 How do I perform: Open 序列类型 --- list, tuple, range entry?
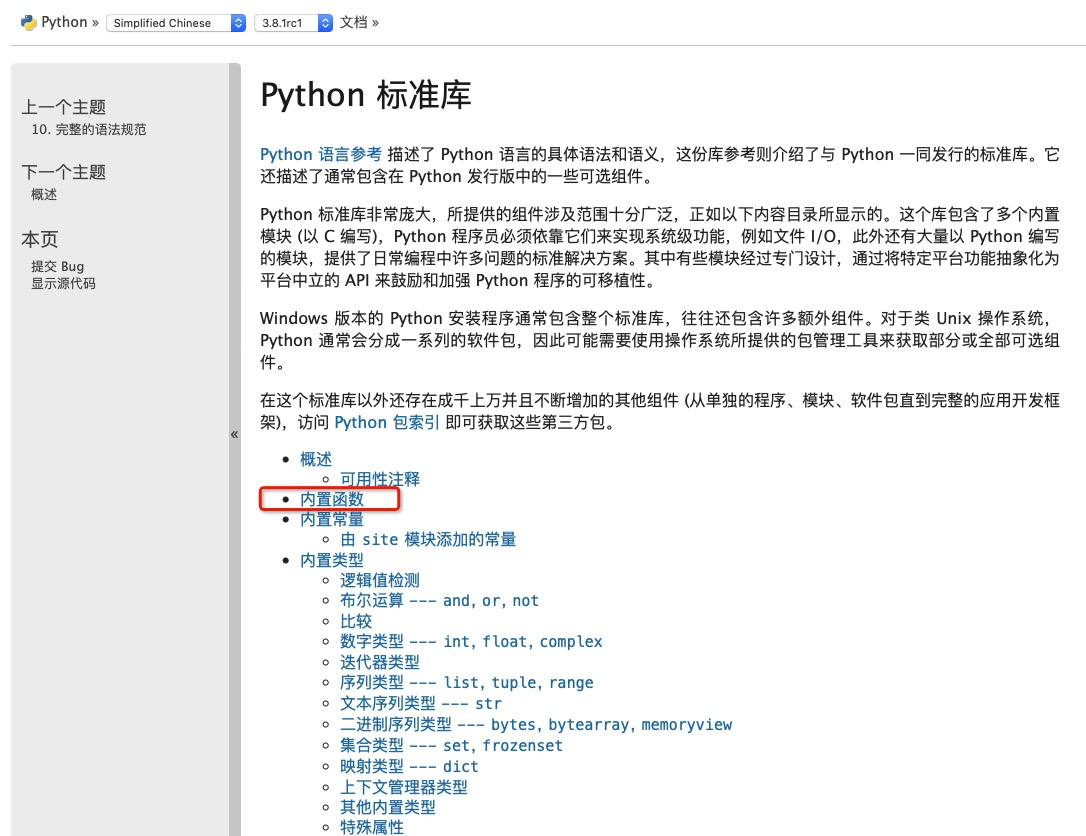(467, 682)
